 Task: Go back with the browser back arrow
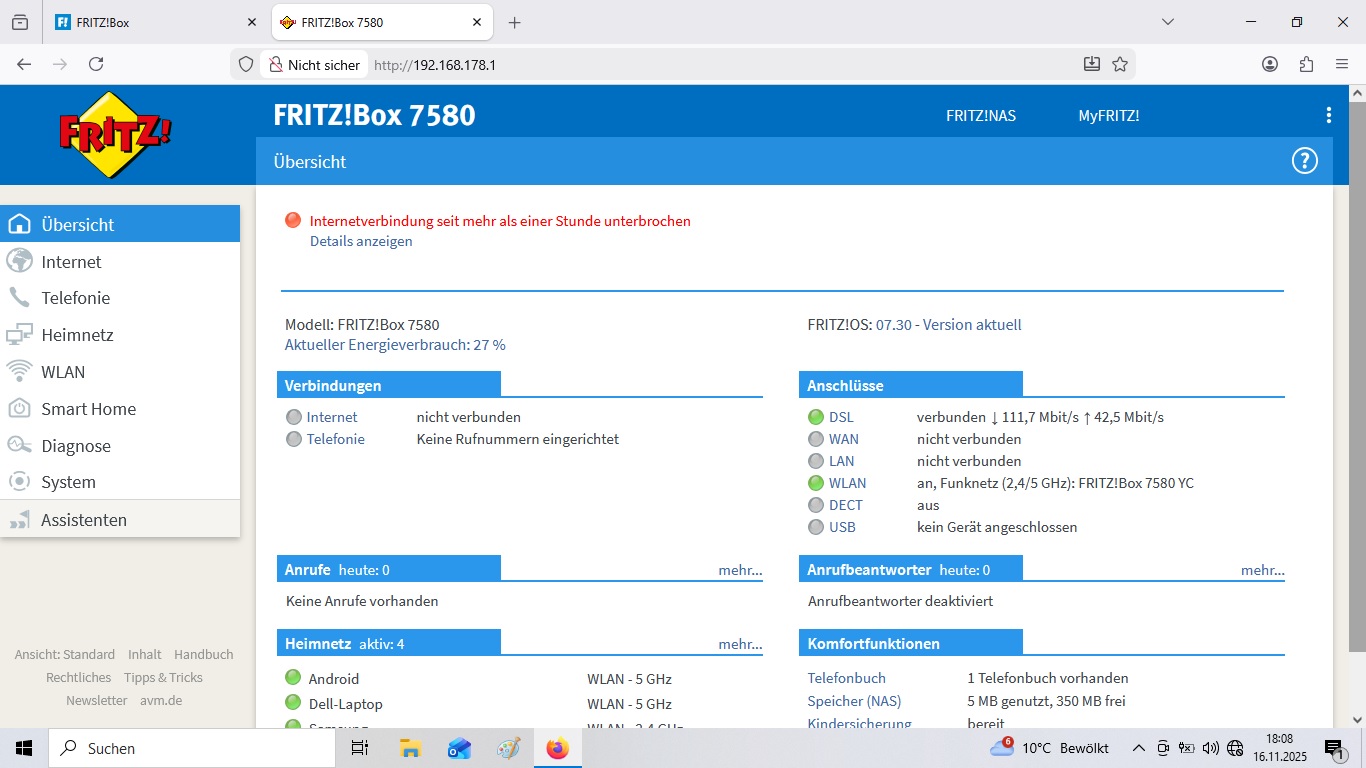(24, 64)
